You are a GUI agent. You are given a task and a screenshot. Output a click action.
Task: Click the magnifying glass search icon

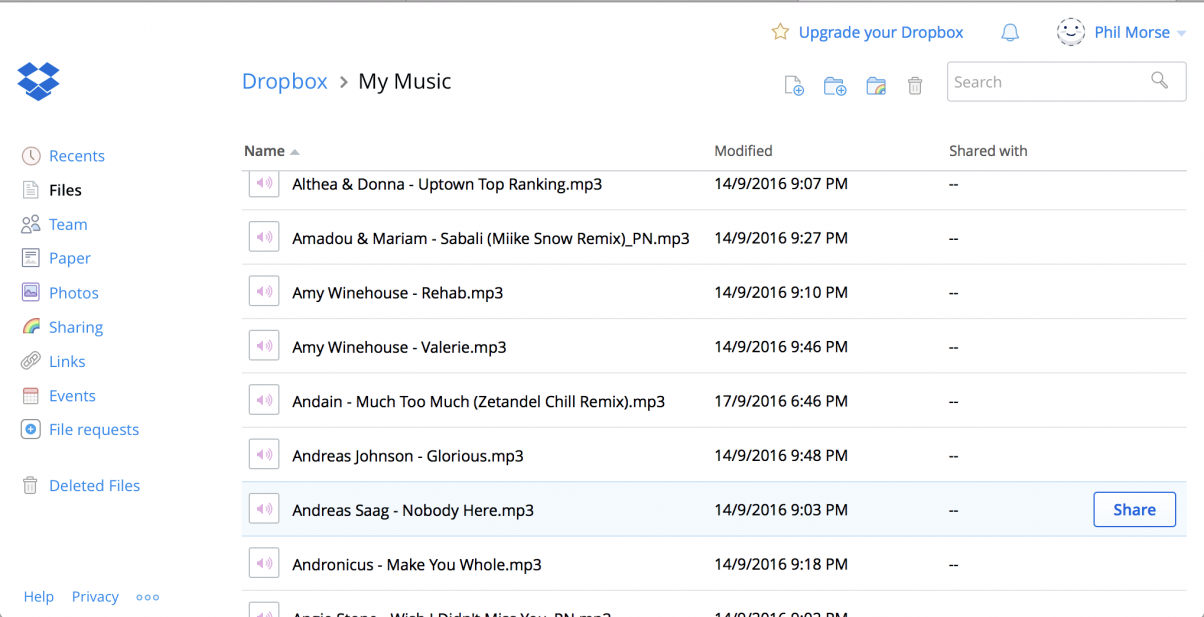tap(1159, 81)
